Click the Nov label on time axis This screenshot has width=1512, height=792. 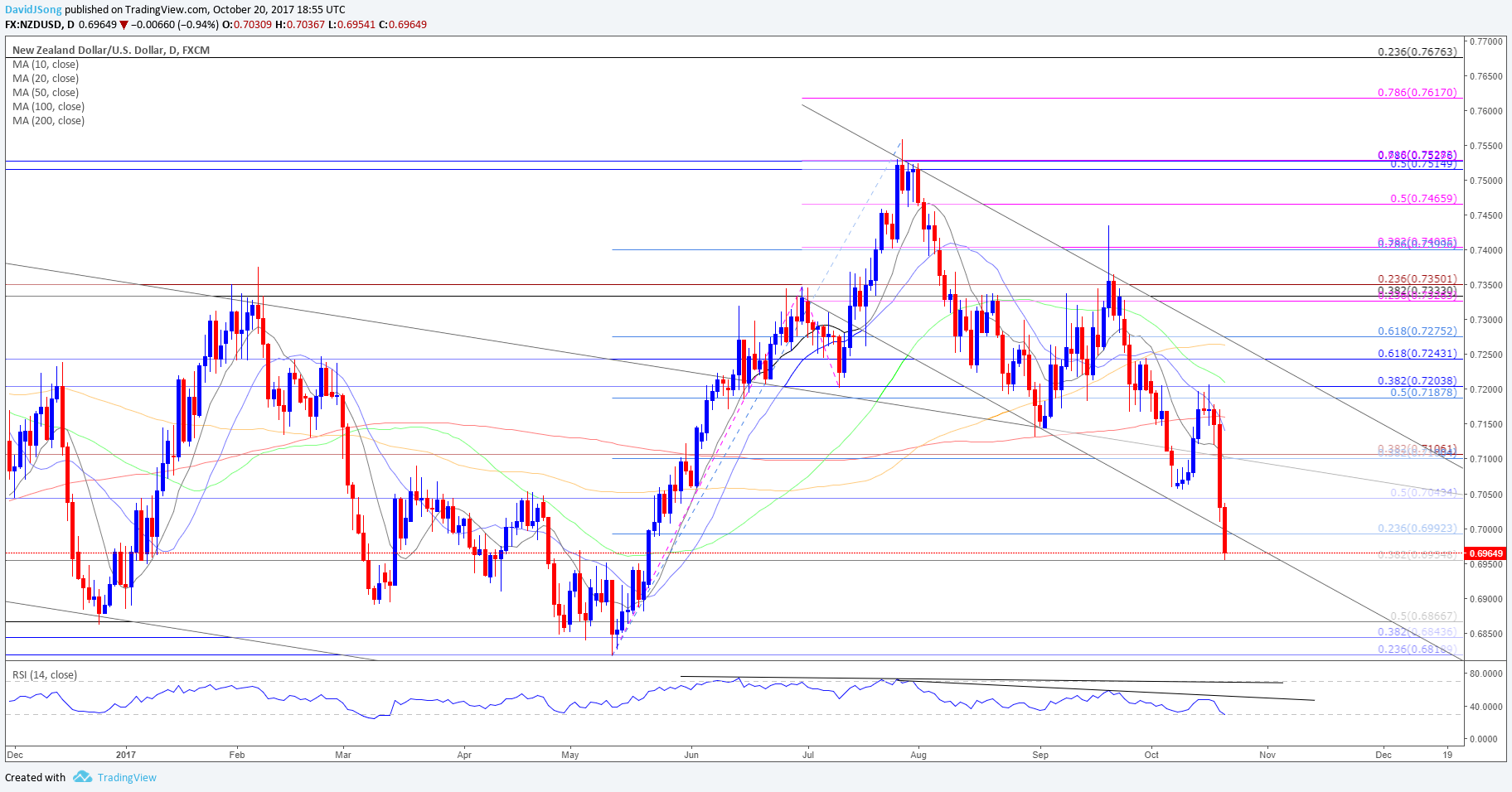1267,755
